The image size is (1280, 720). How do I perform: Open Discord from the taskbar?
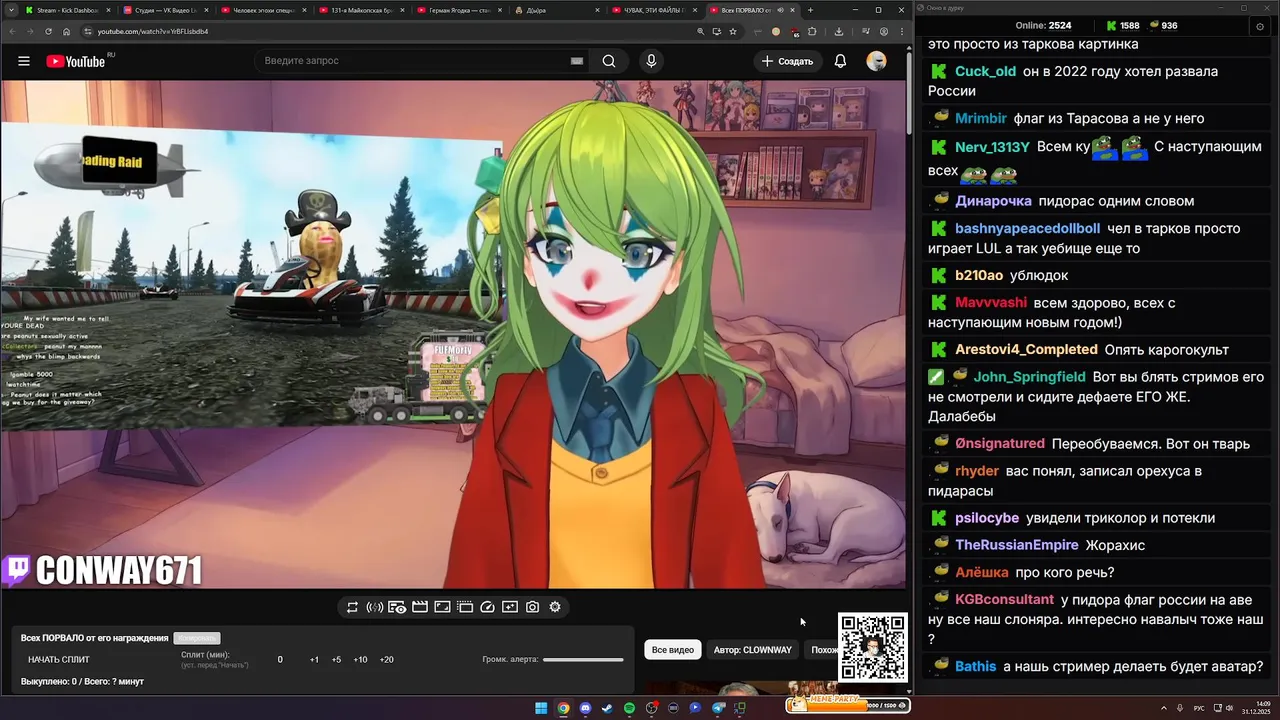point(585,708)
